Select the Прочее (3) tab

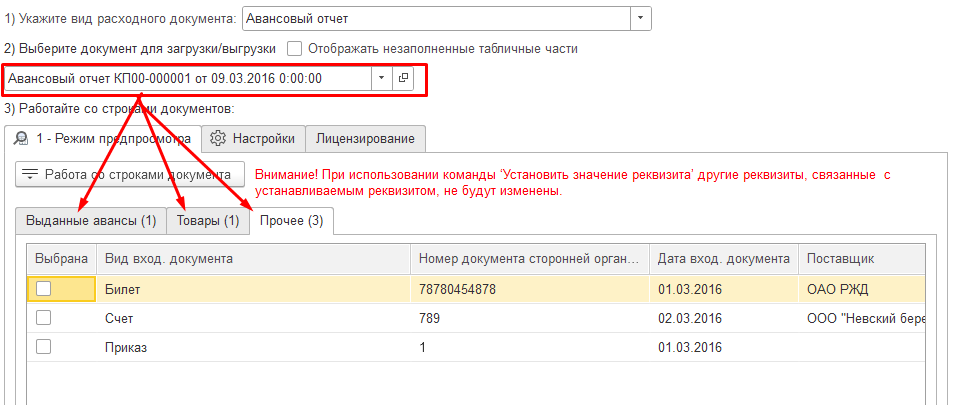(292, 221)
